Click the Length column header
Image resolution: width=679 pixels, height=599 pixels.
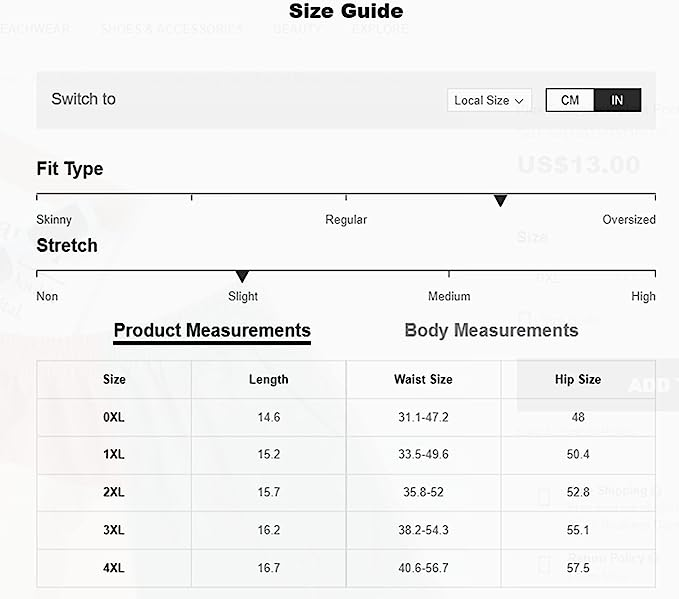click(x=268, y=379)
